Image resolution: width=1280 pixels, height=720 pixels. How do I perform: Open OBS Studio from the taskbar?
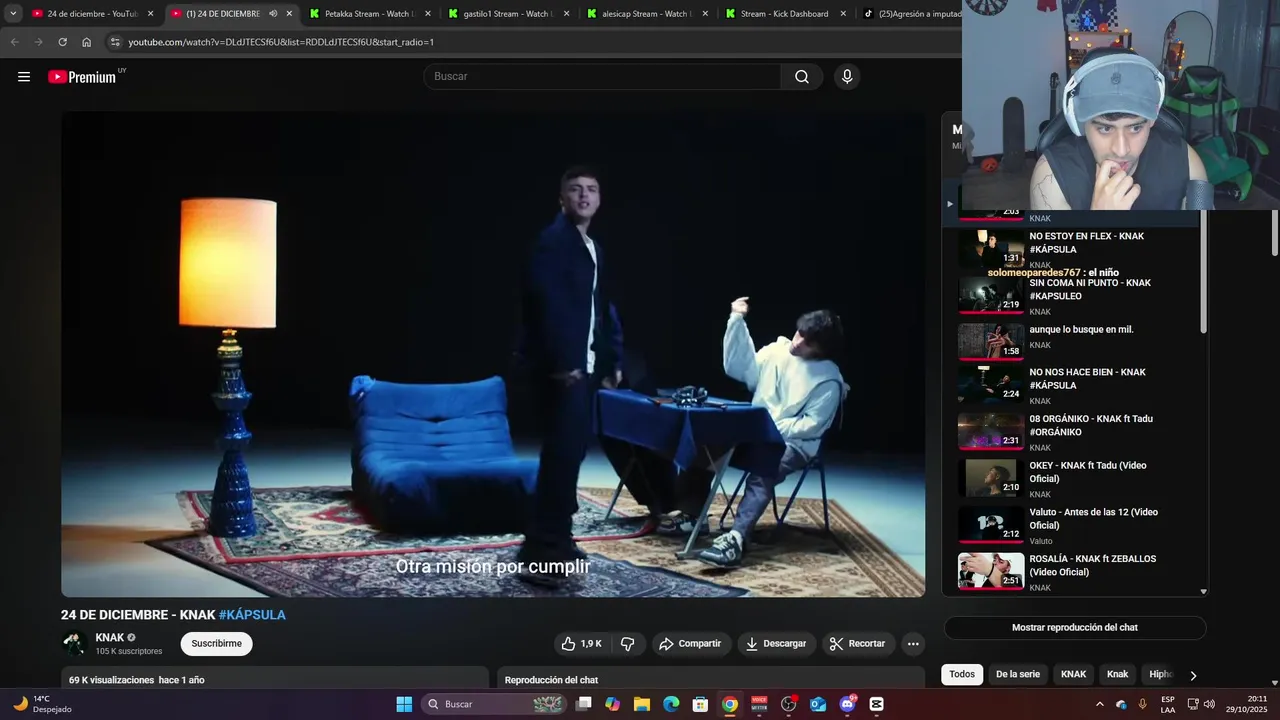coord(789,704)
